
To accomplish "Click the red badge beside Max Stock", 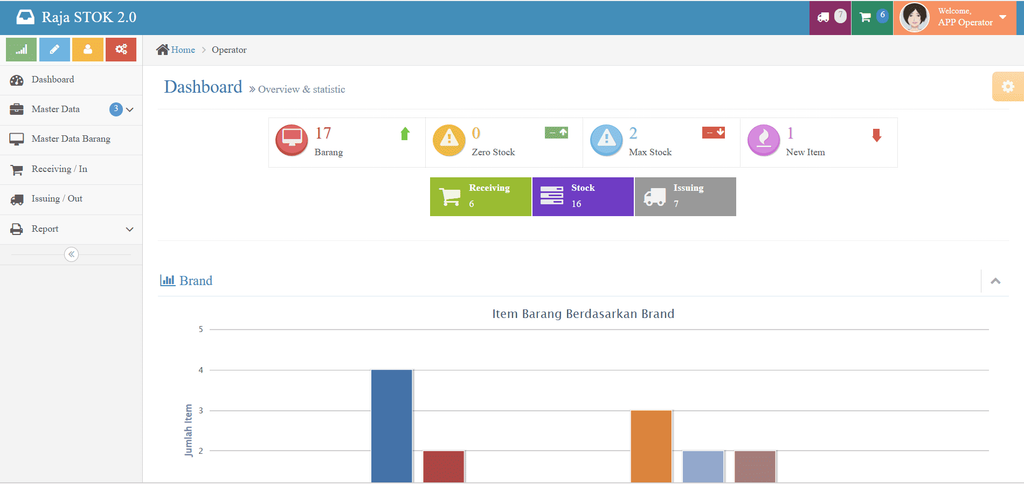I will (714, 133).
